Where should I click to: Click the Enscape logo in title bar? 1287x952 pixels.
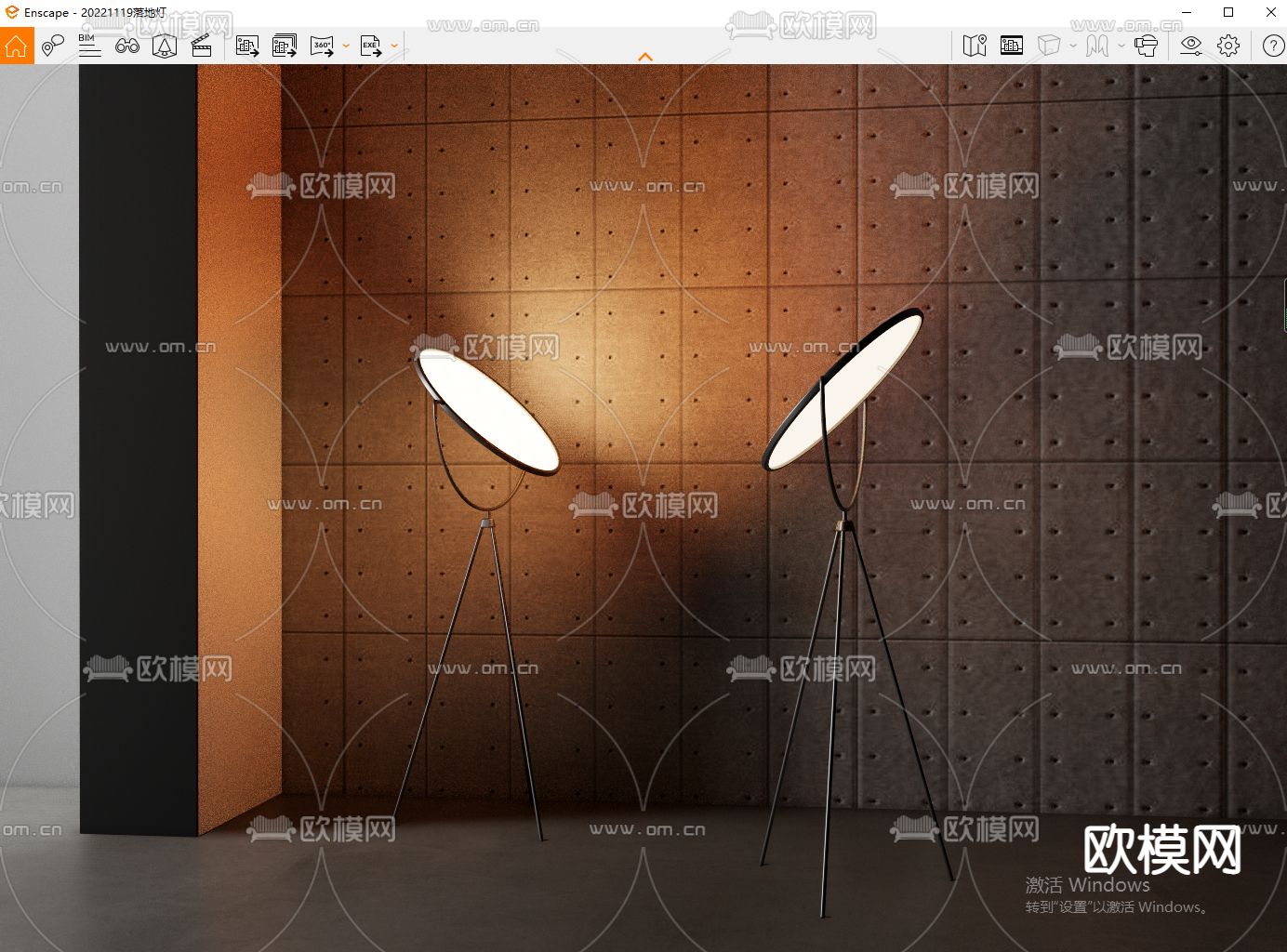[x=12, y=12]
